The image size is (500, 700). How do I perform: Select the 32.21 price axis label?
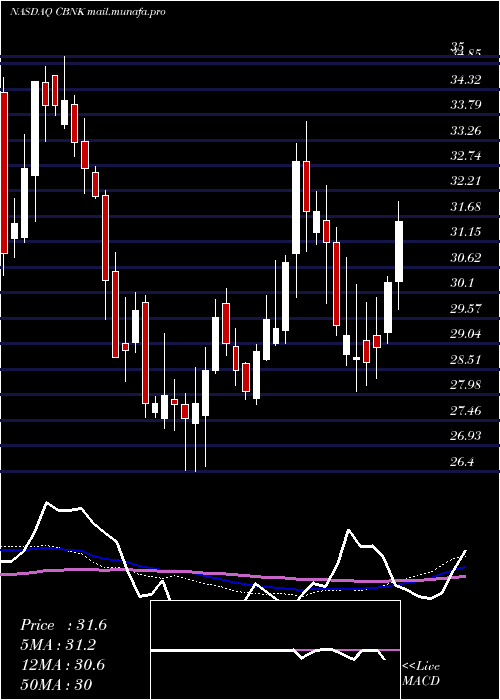tap(466, 181)
